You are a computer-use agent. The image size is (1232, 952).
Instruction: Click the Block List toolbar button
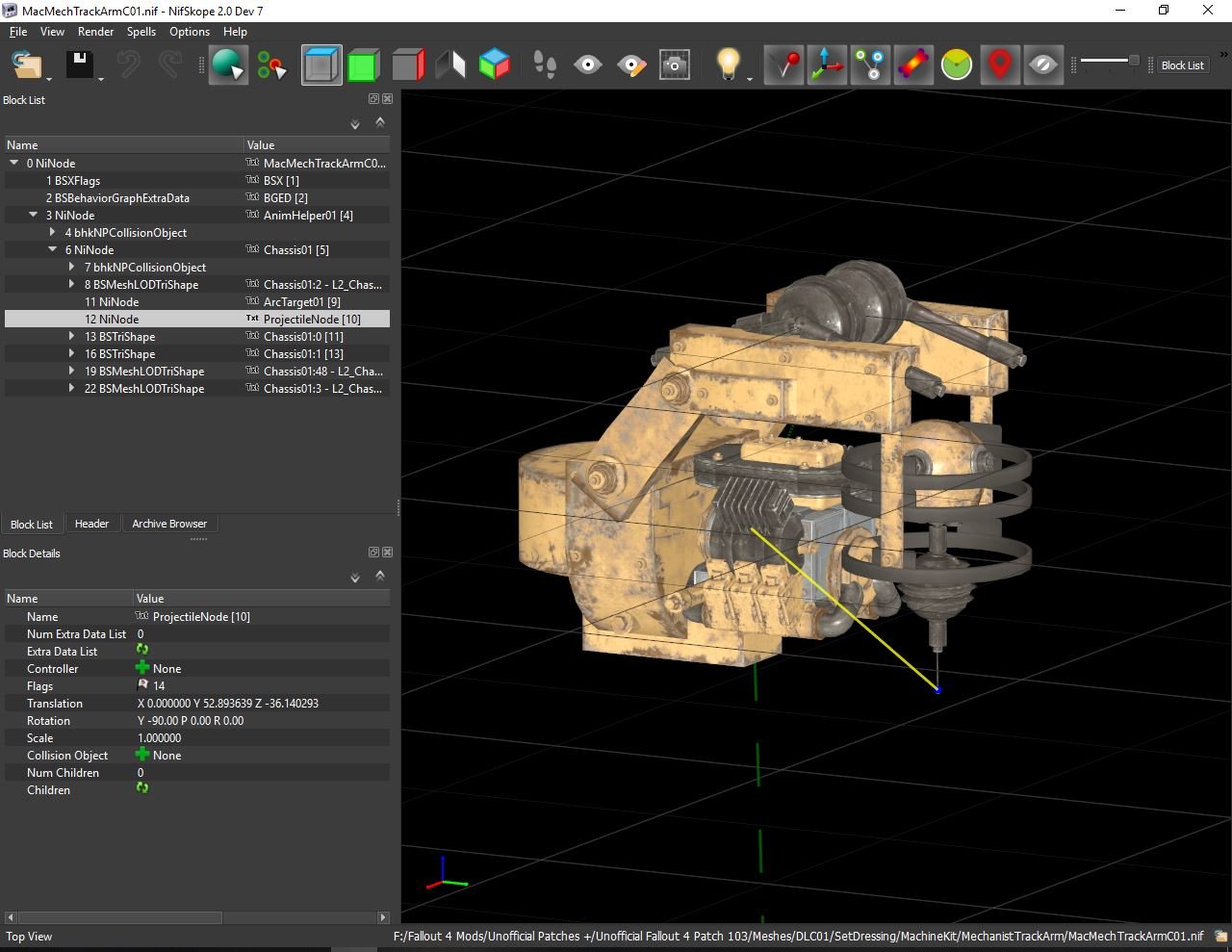coord(1182,65)
